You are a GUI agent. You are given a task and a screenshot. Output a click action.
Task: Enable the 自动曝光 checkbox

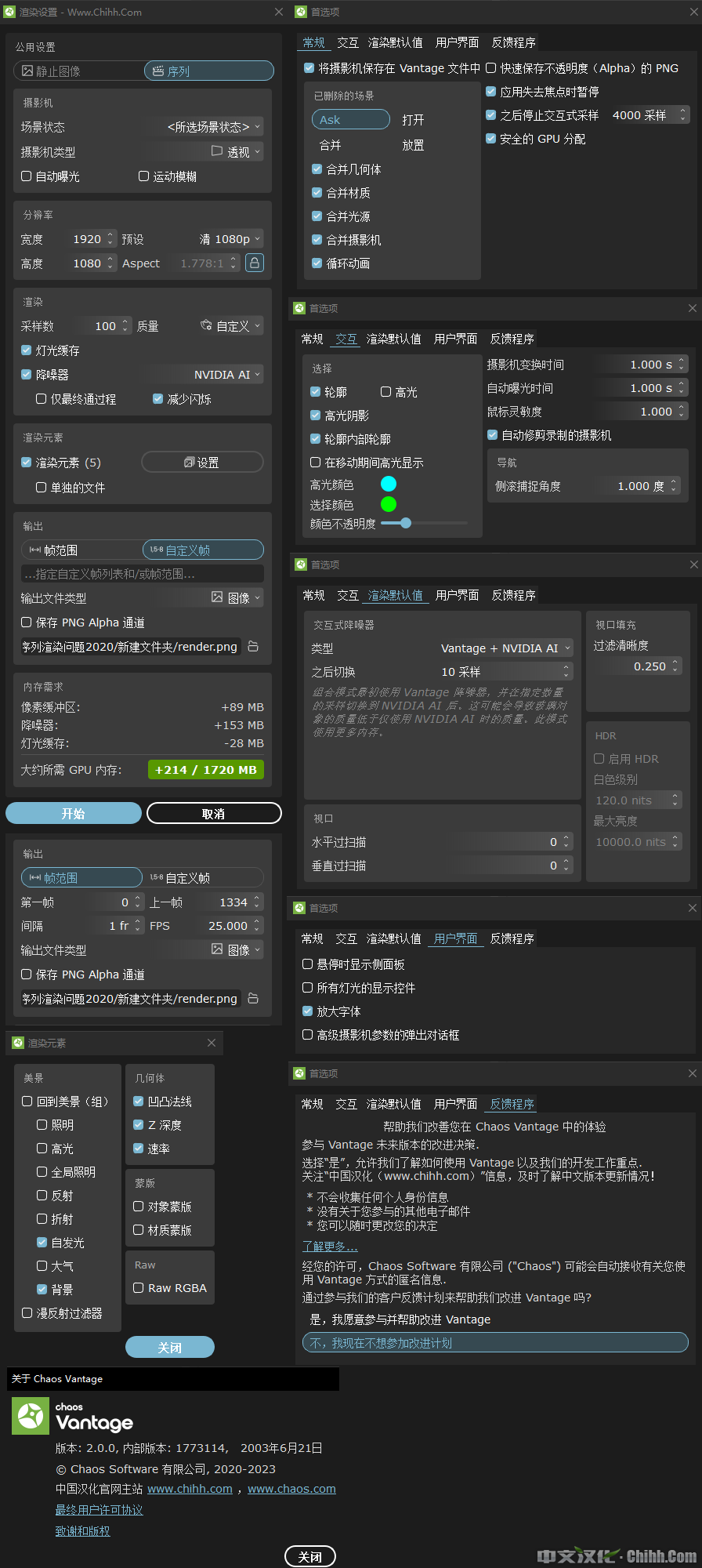coord(27,176)
